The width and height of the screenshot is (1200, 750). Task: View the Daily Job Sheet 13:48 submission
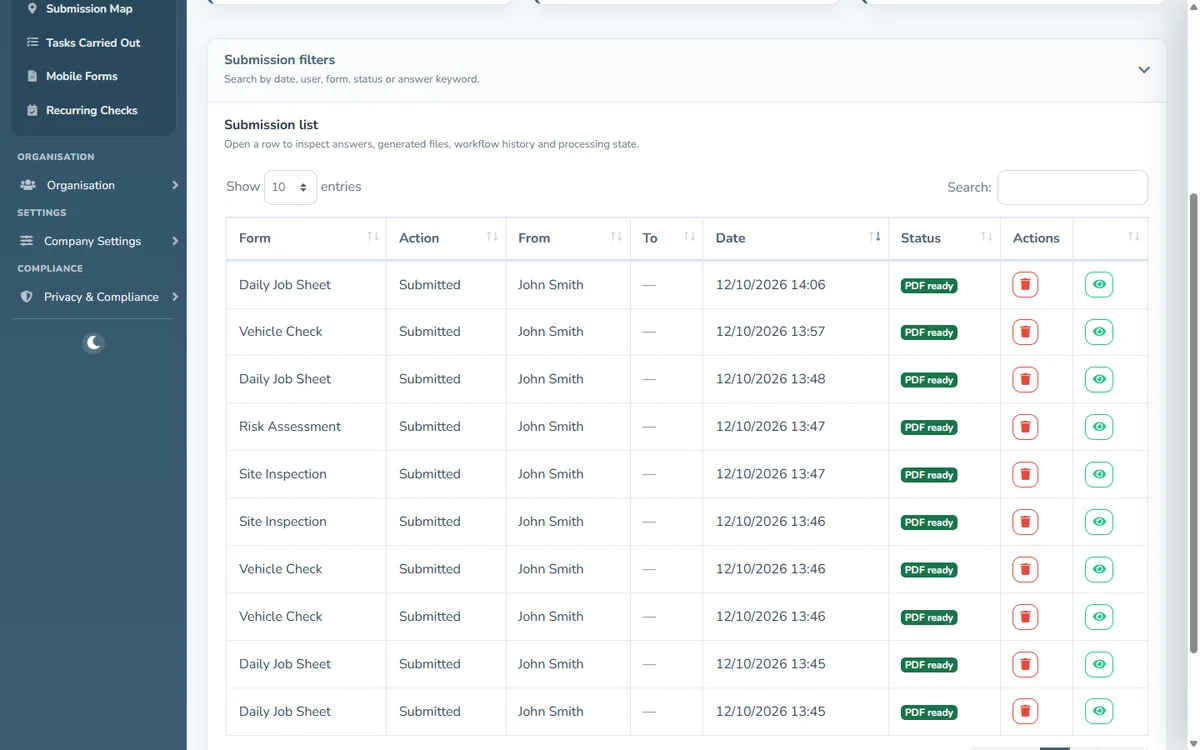coord(1099,379)
